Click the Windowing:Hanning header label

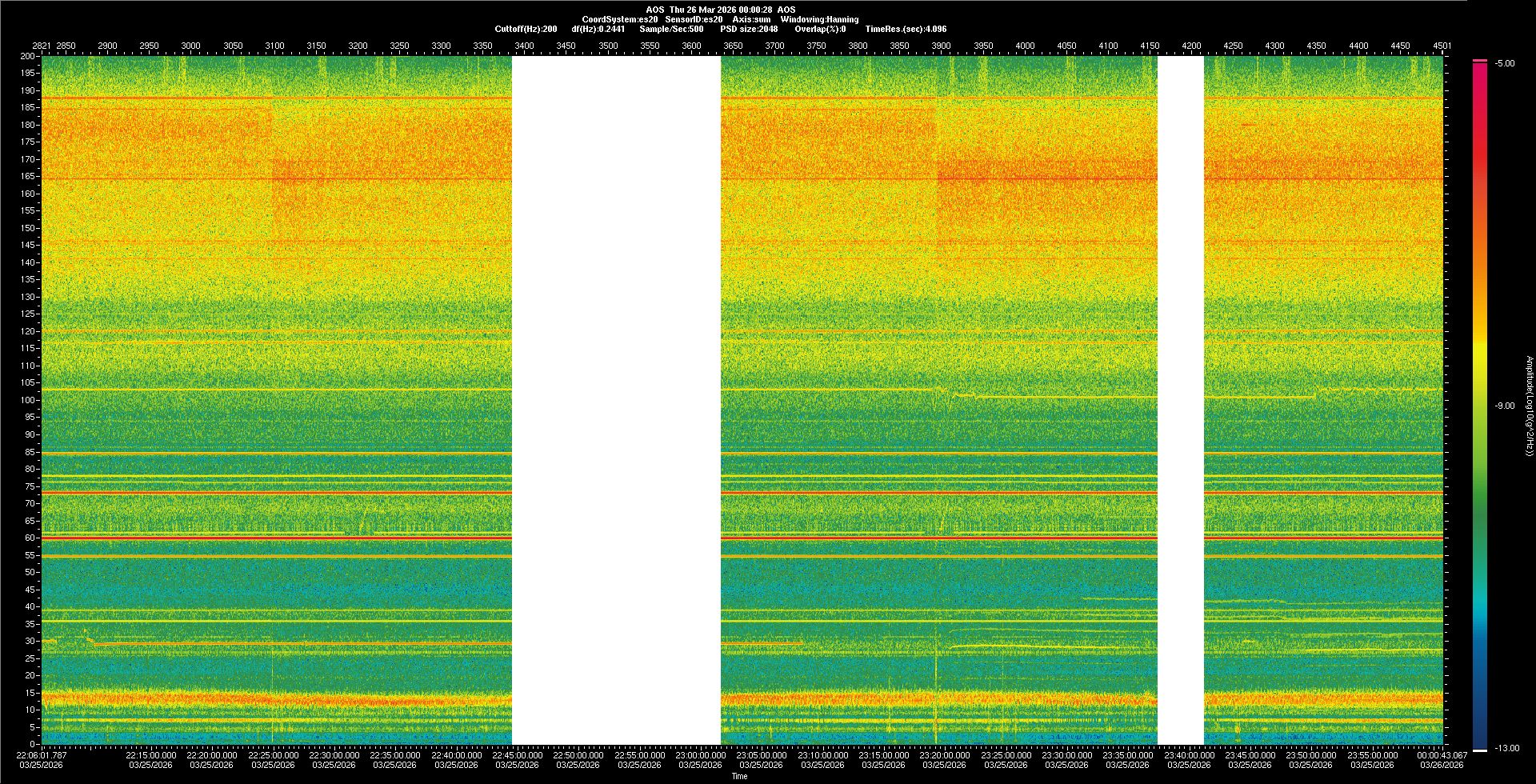coord(819,19)
